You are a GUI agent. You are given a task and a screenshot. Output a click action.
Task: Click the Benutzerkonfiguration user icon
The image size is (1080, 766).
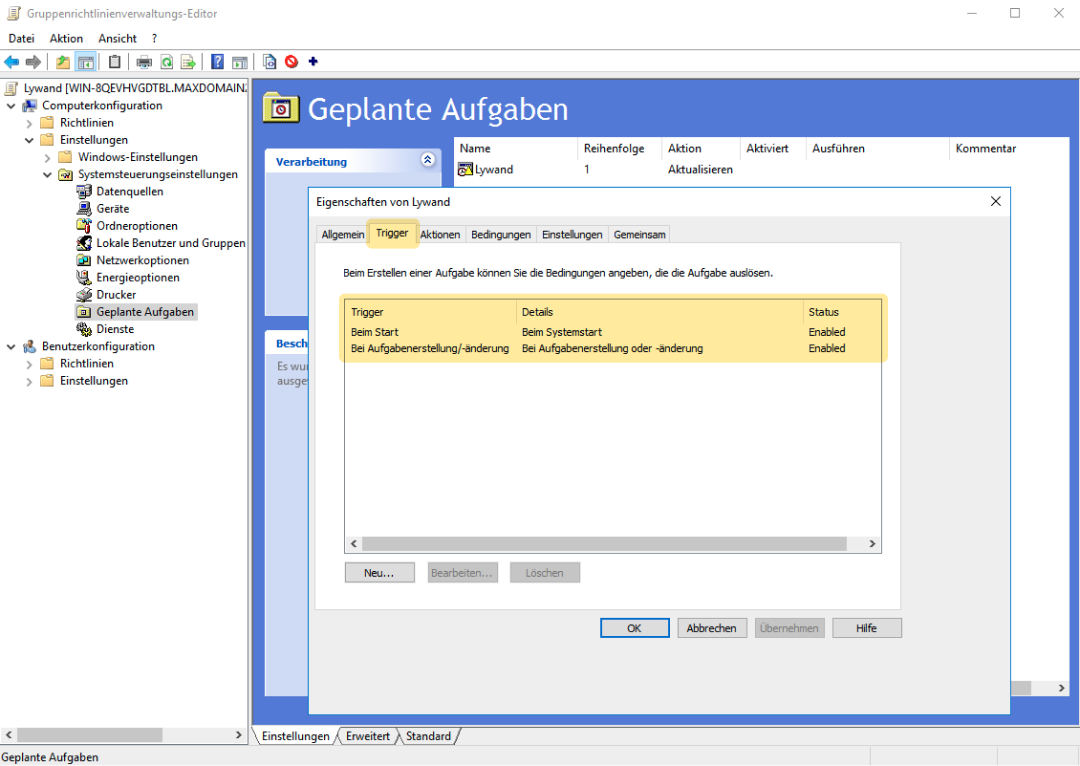point(30,346)
